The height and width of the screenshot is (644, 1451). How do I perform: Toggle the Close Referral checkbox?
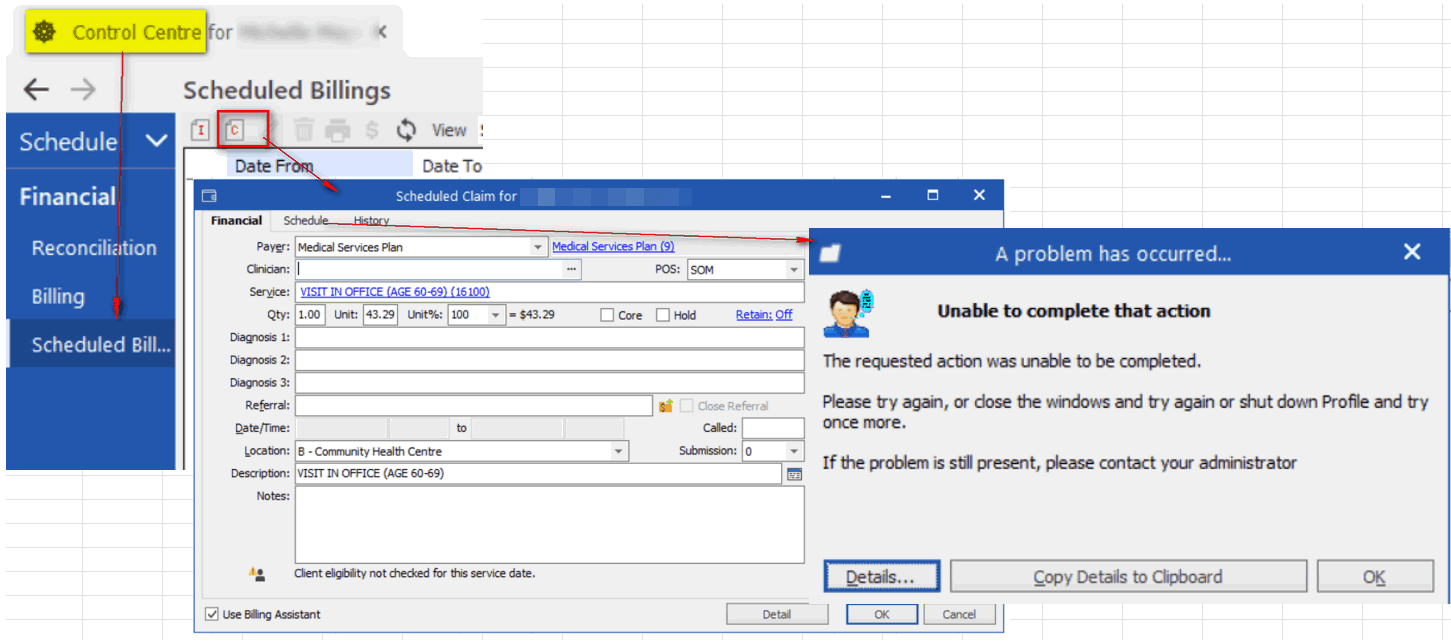687,406
